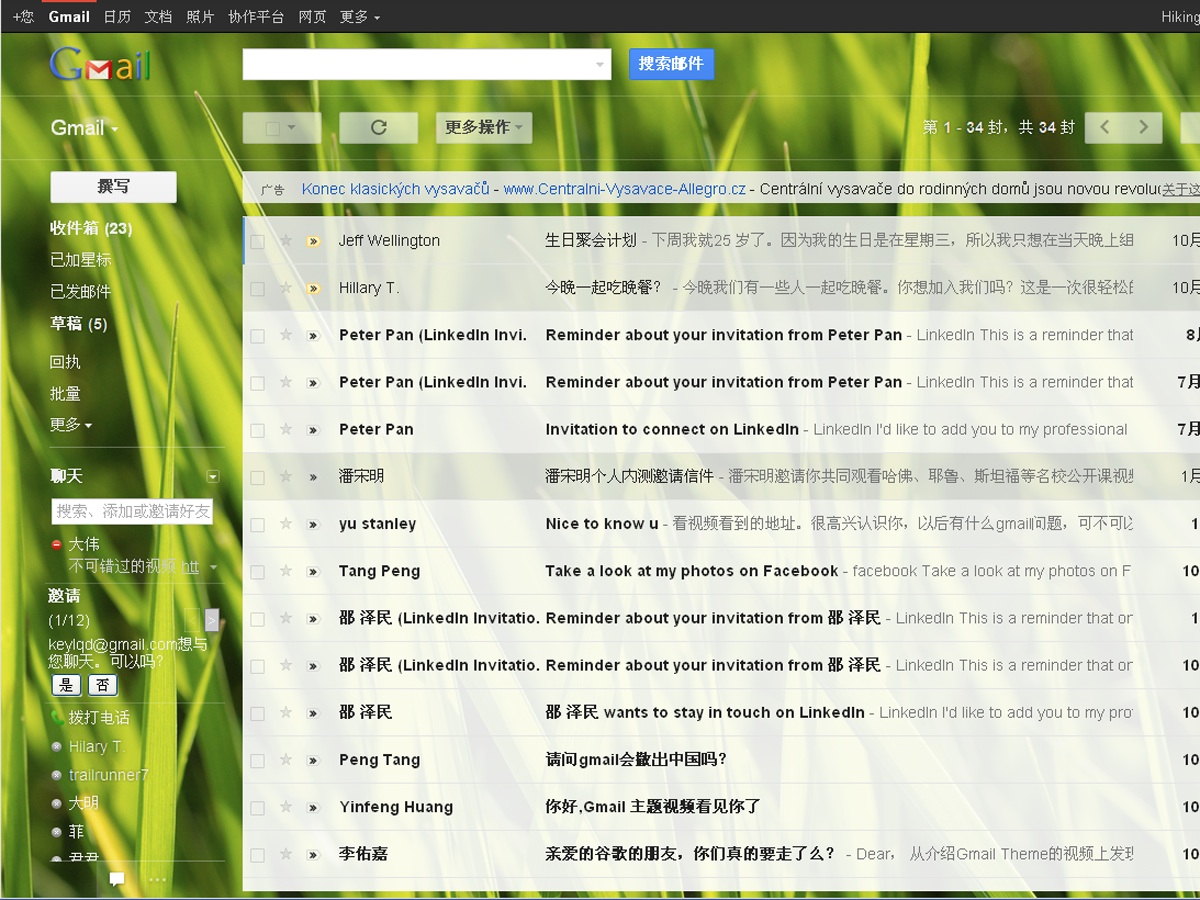
Task: Check the Tang Peng email checkbox
Action: (257, 572)
